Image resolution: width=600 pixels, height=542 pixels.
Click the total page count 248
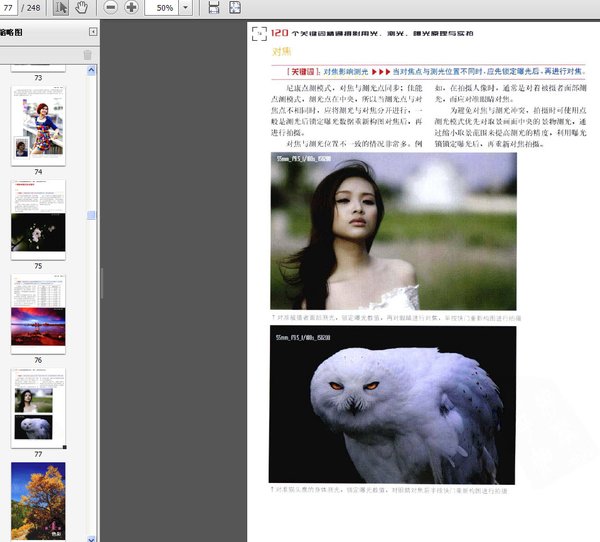point(34,8)
